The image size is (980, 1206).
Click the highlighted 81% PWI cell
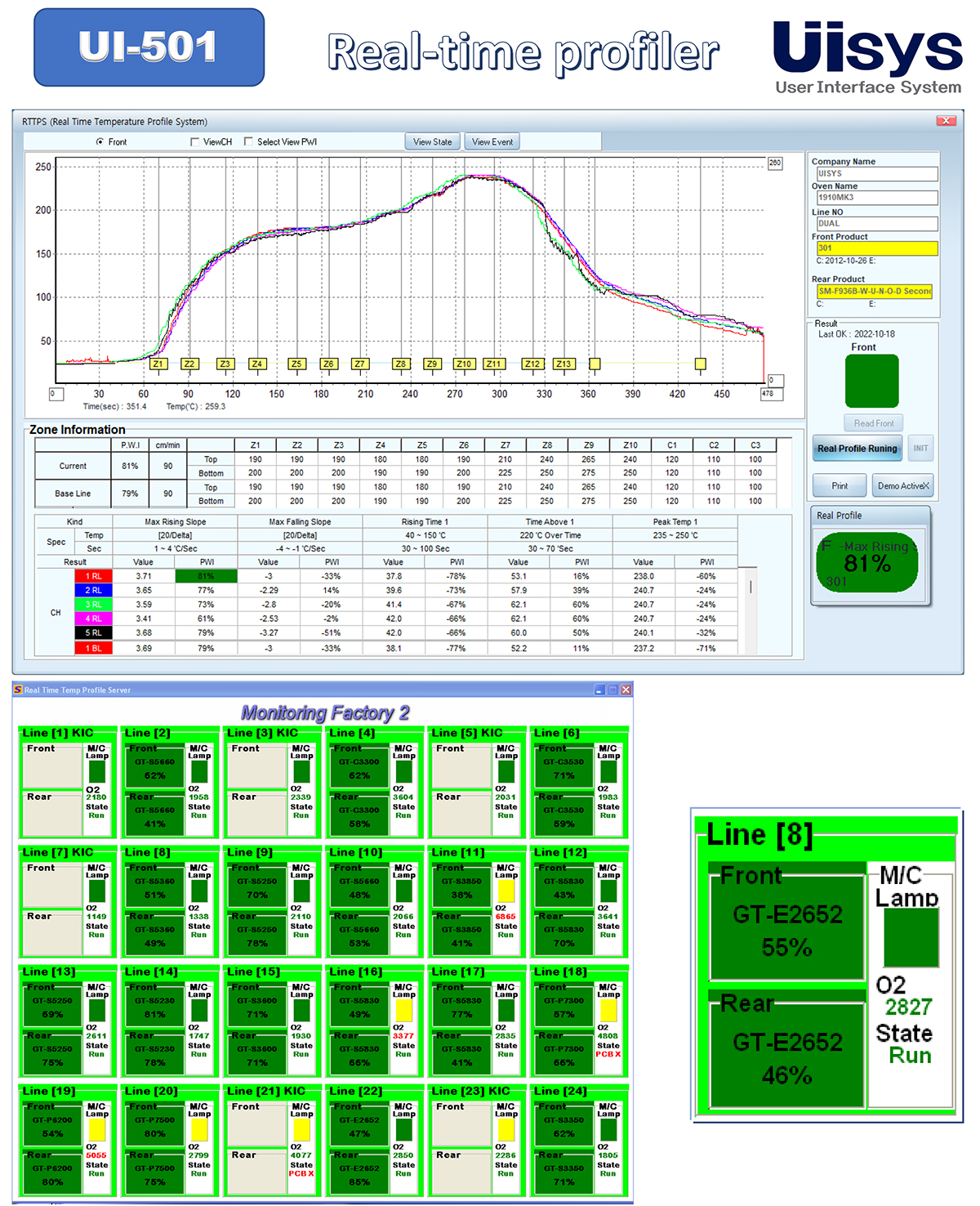coord(206,577)
